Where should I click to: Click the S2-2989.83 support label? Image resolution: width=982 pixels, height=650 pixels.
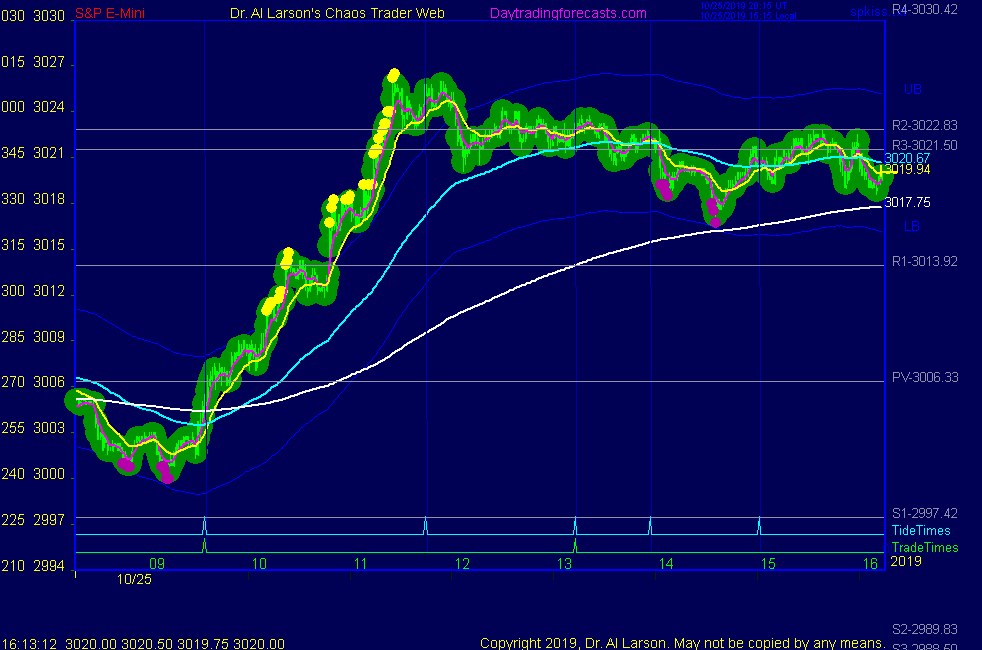(924, 629)
